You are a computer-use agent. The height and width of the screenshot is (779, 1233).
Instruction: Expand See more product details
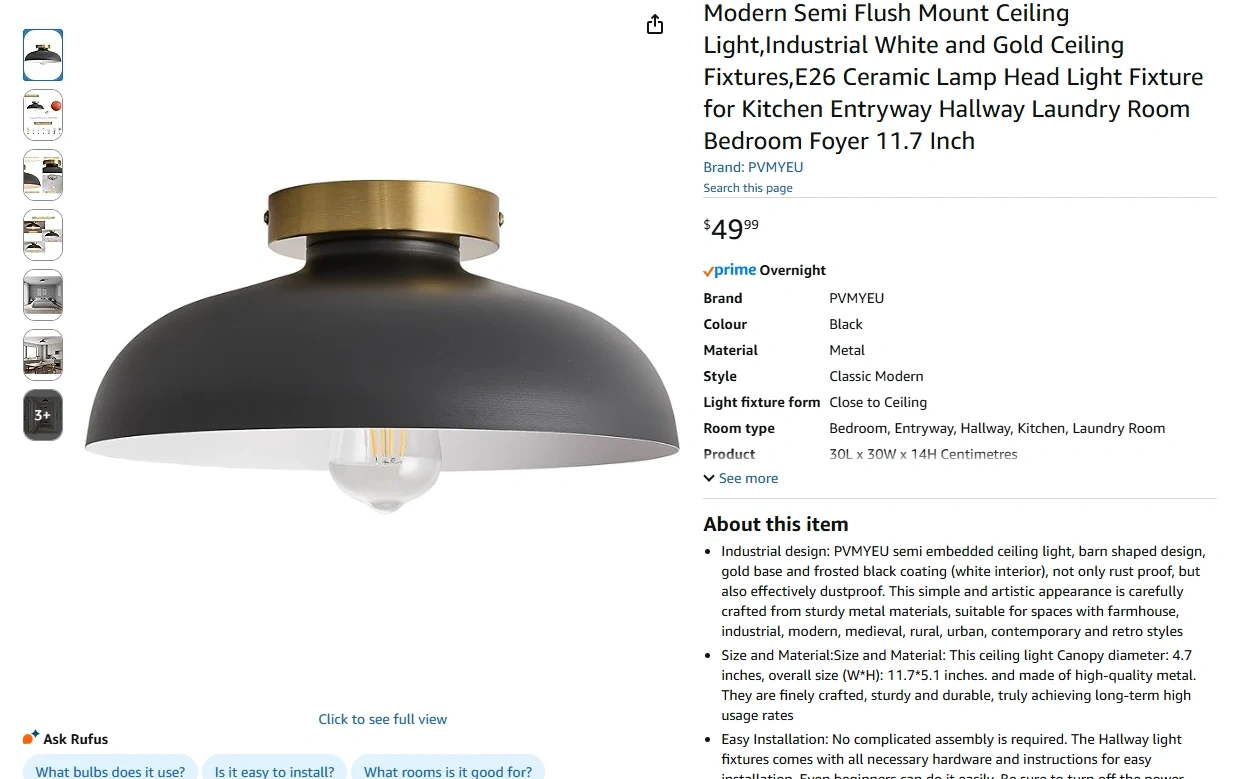click(x=741, y=478)
